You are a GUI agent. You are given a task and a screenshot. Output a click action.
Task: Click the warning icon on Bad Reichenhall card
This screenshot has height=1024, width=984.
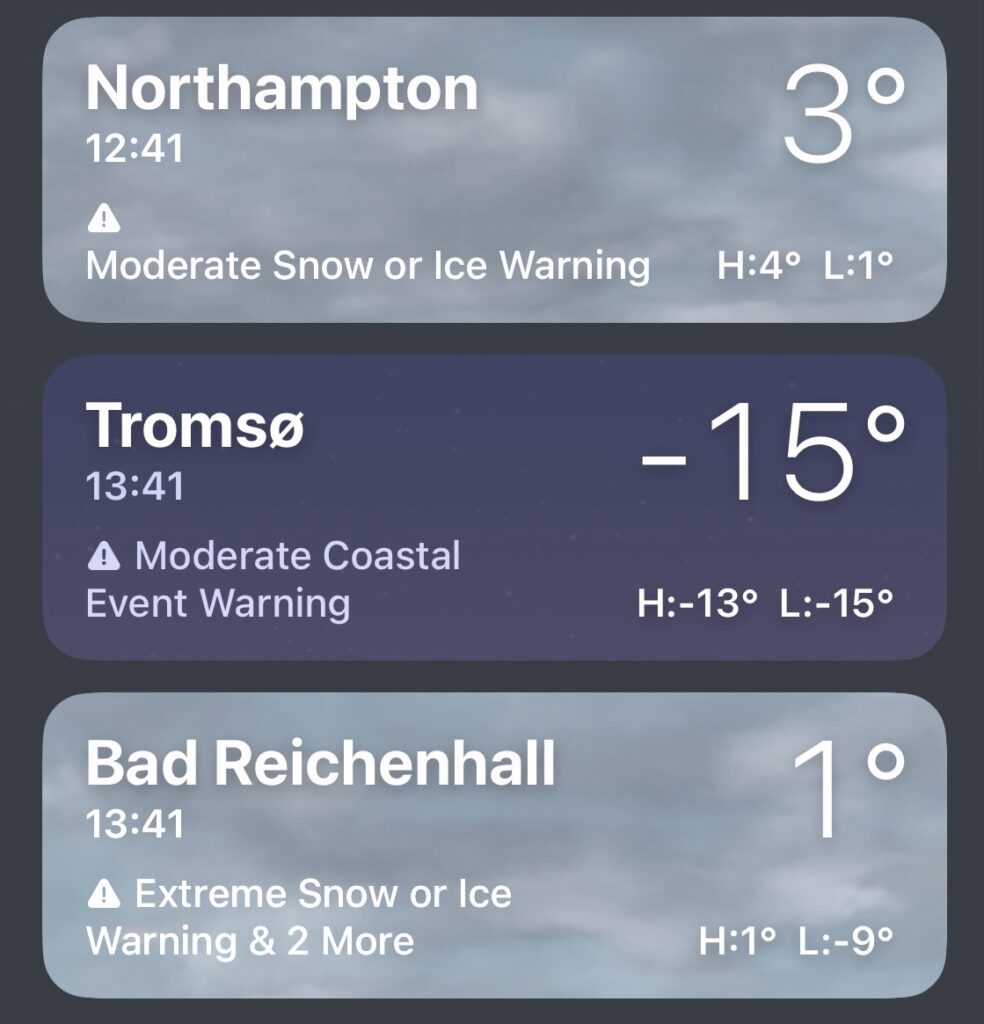[104, 894]
